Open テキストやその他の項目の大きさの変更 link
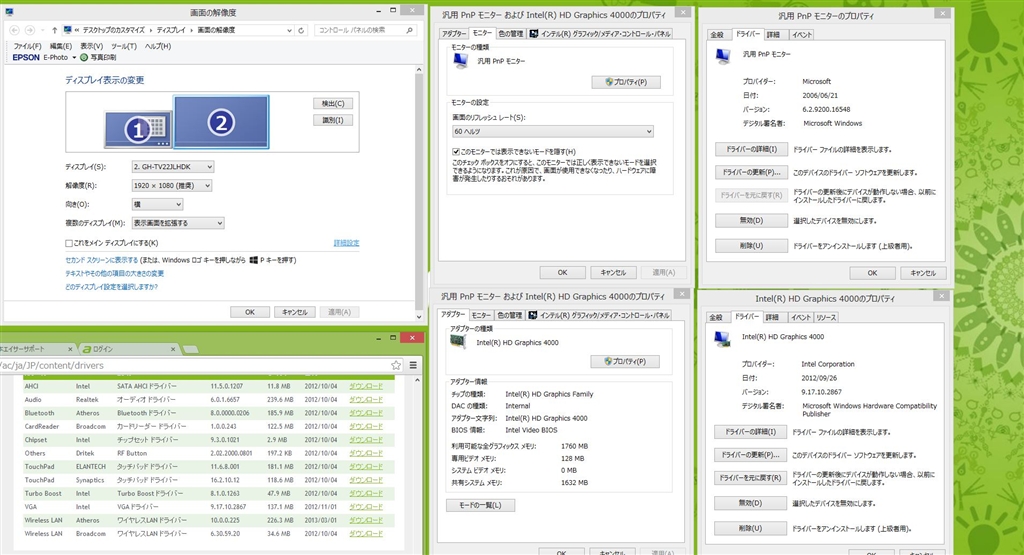 114,274
